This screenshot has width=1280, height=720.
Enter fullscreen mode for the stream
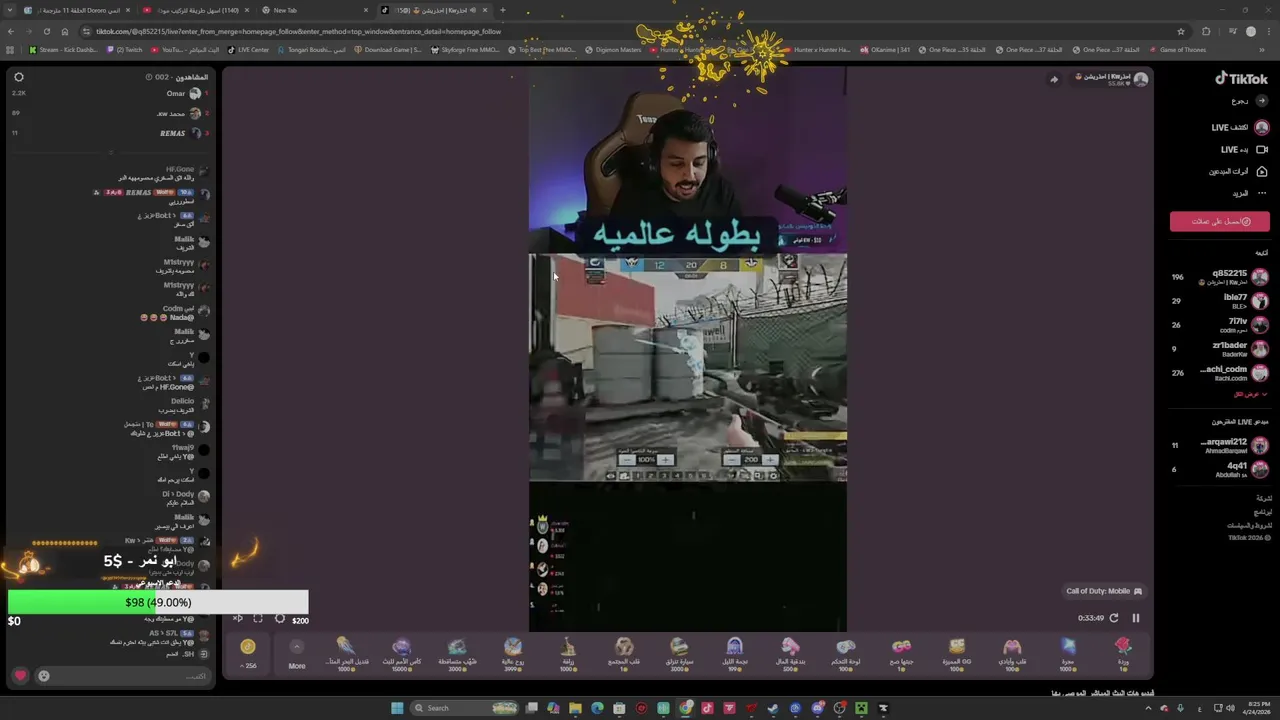tap(258, 619)
